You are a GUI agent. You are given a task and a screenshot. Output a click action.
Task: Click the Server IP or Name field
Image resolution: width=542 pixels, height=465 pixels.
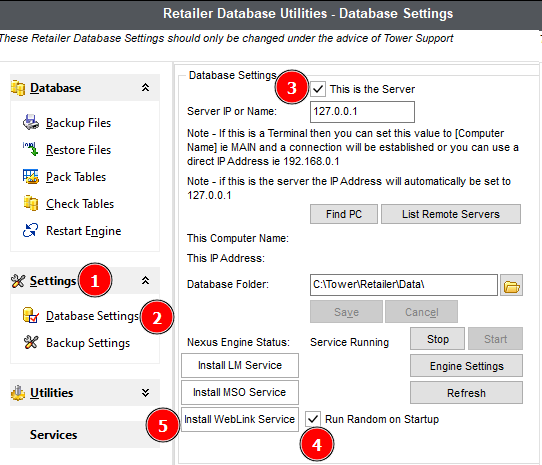tap(362, 112)
